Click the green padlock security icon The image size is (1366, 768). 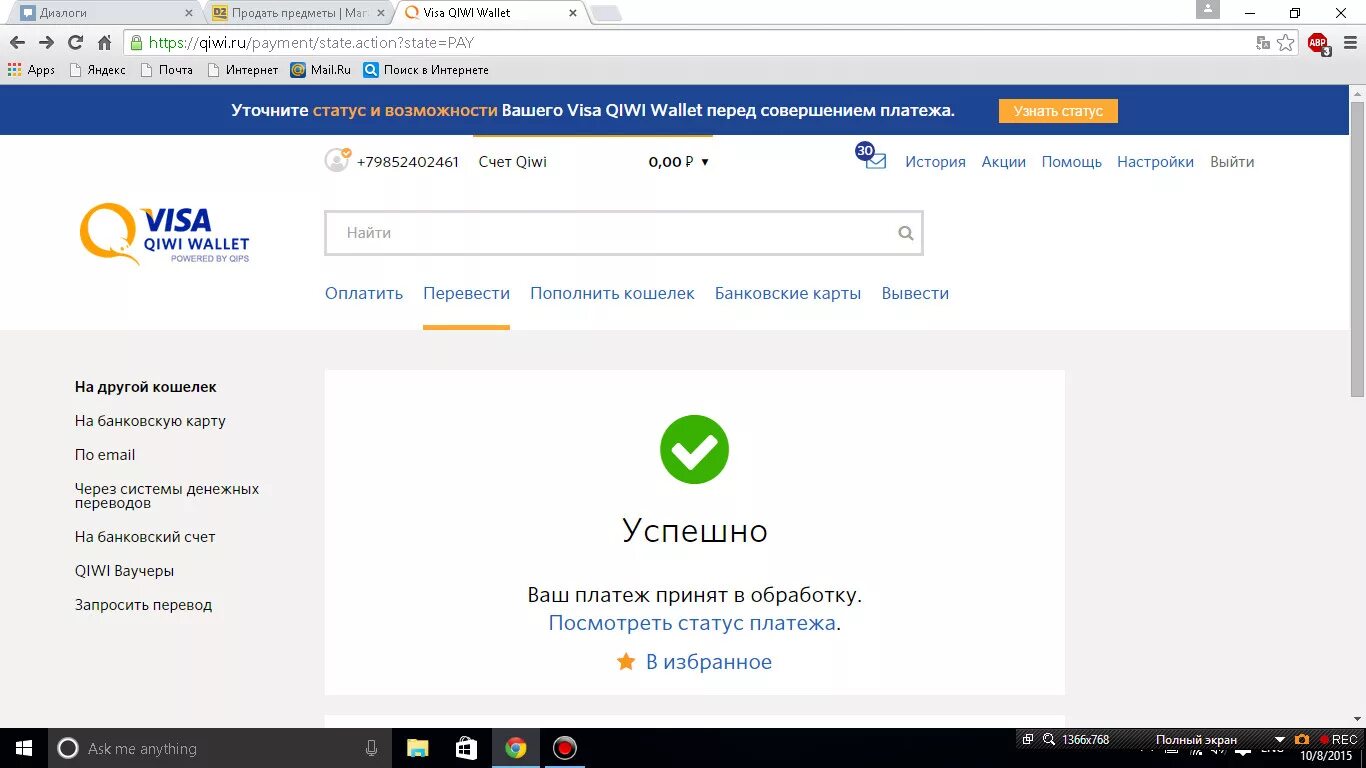137,43
